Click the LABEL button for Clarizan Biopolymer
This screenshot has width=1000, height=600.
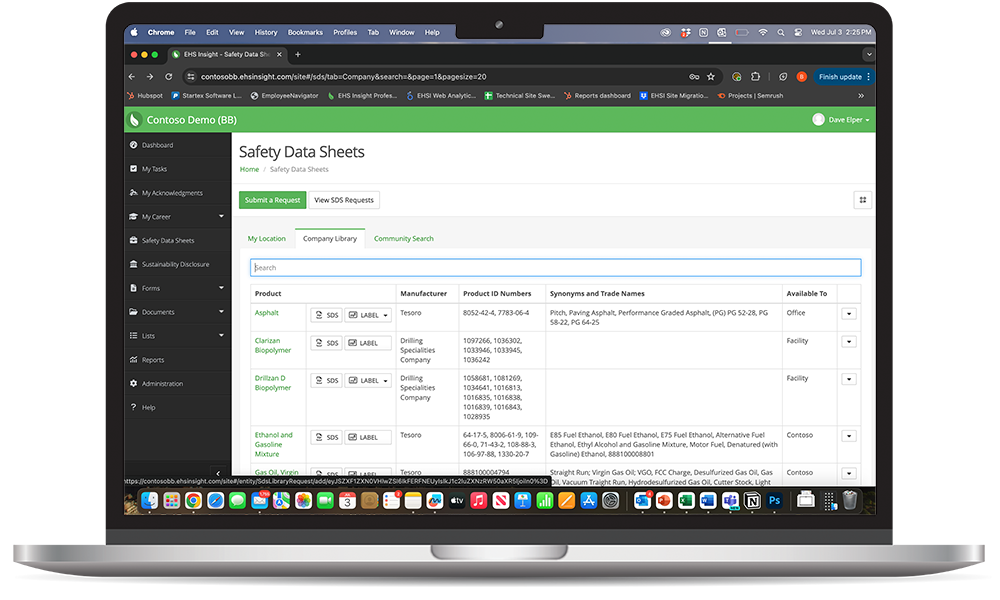[x=365, y=342]
